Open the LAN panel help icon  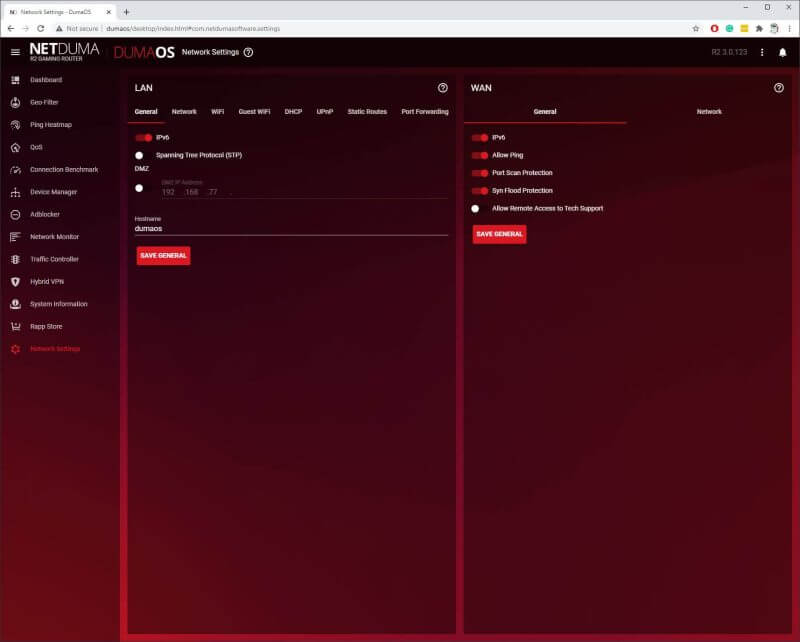[x=443, y=88]
